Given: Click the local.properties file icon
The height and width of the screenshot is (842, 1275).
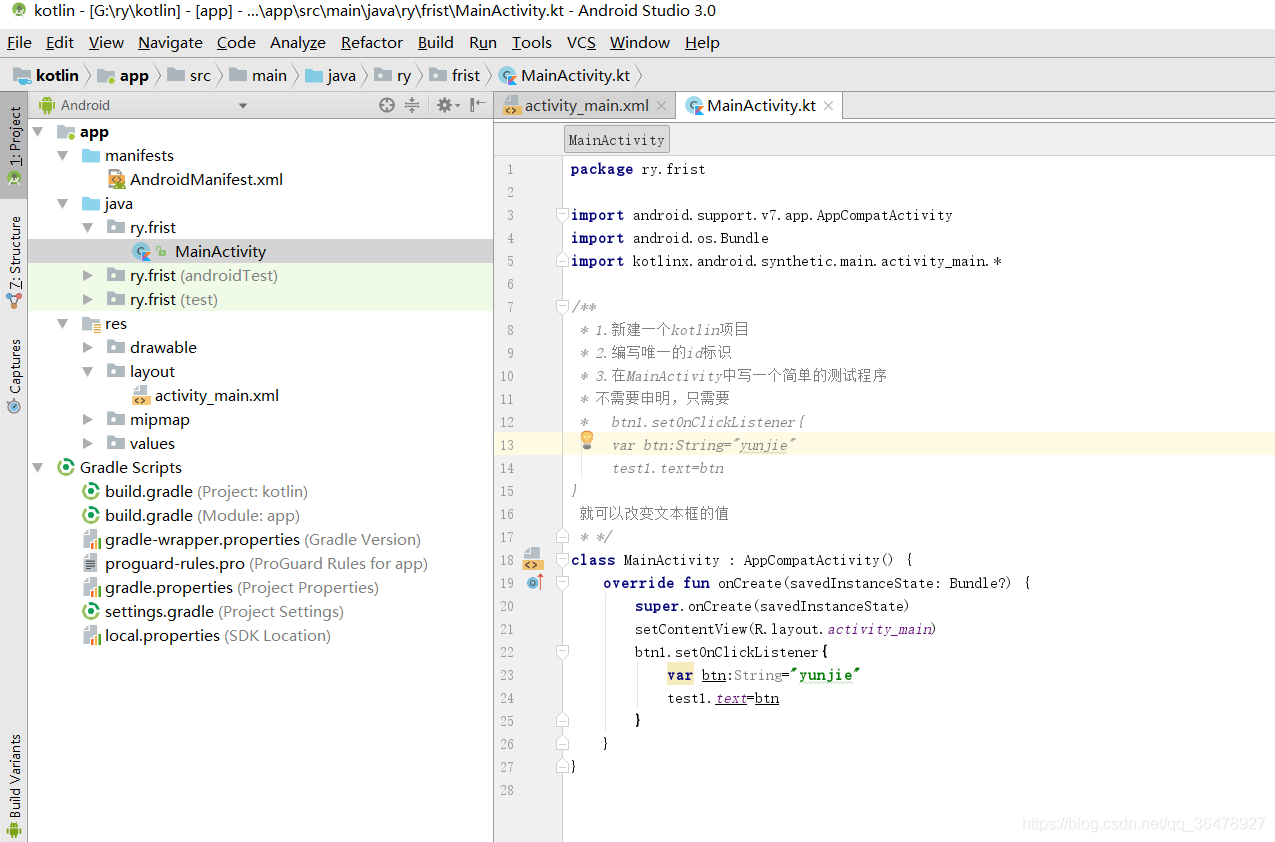Looking at the screenshot, I should (x=91, y=636).
